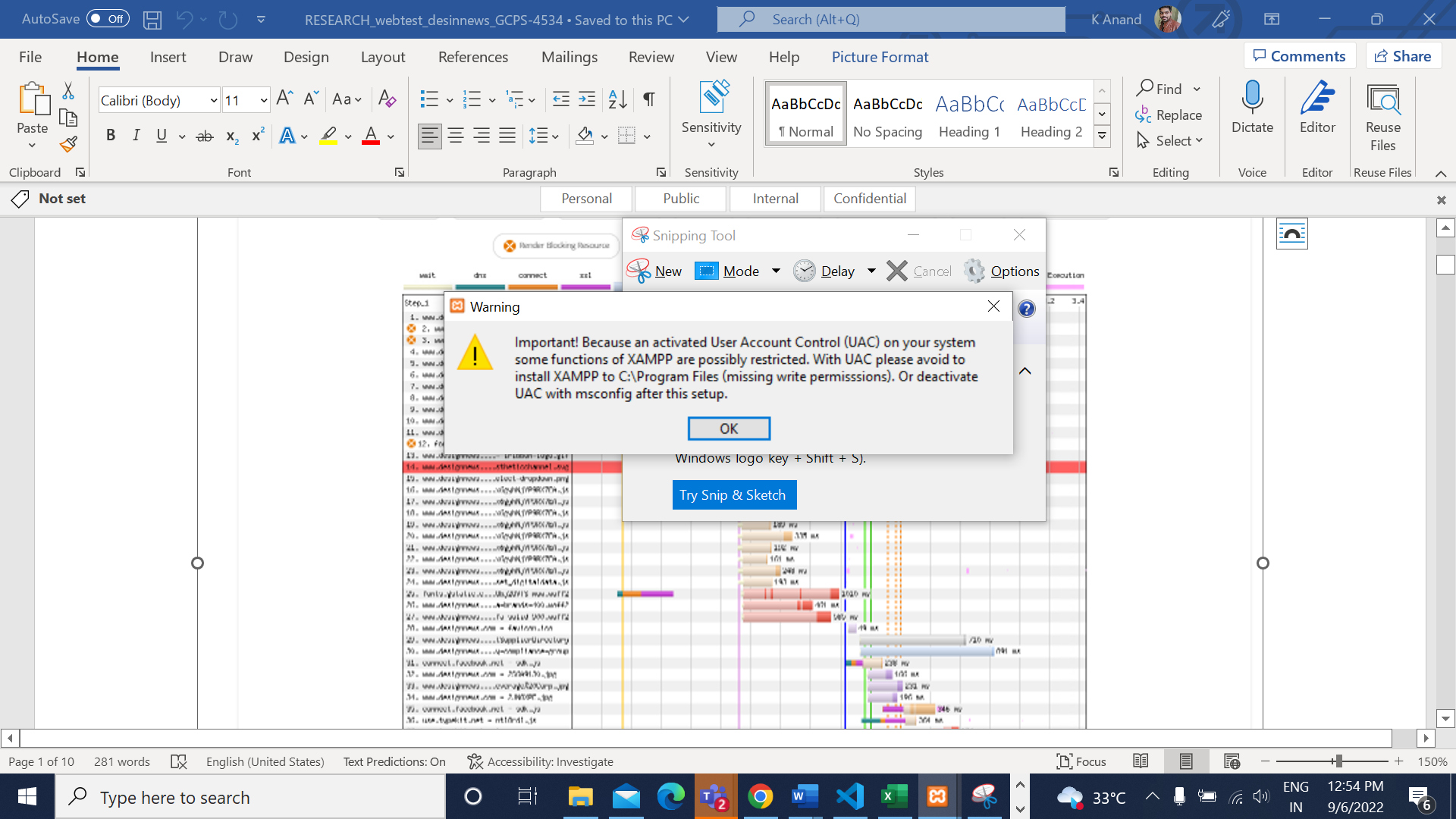Screen dimensions: 1456x819
Task: Click the Format Painter icon
Action: click(69, 144)
